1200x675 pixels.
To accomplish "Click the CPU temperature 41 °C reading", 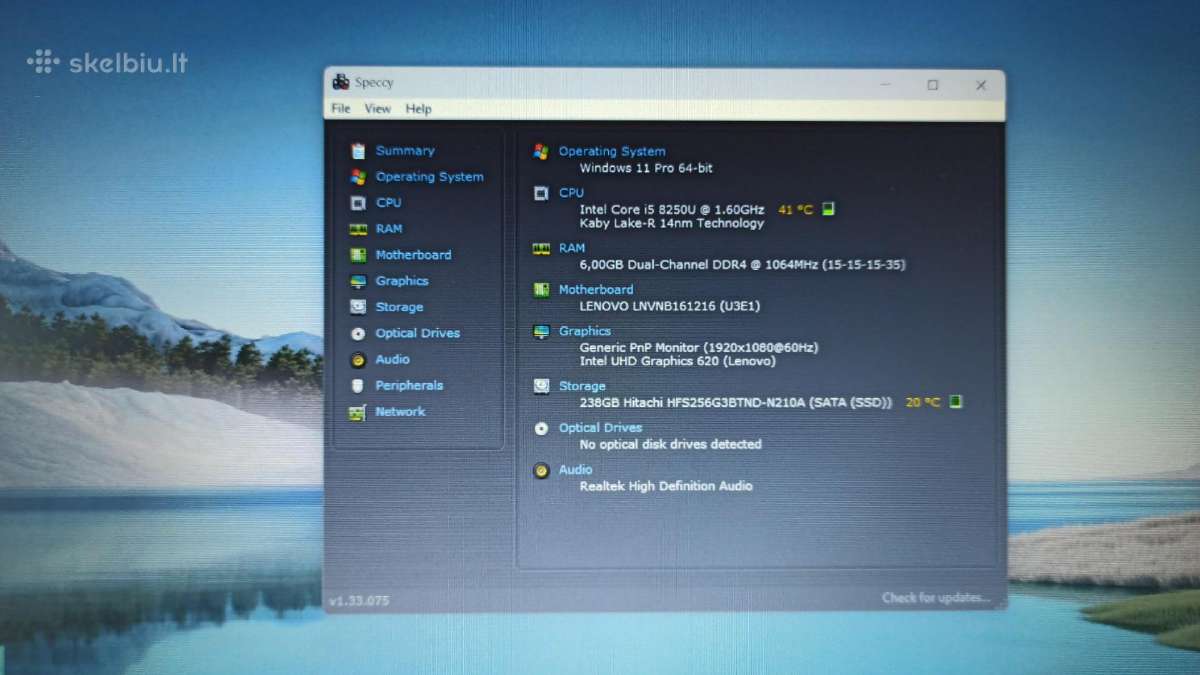I will pos(796,209).
